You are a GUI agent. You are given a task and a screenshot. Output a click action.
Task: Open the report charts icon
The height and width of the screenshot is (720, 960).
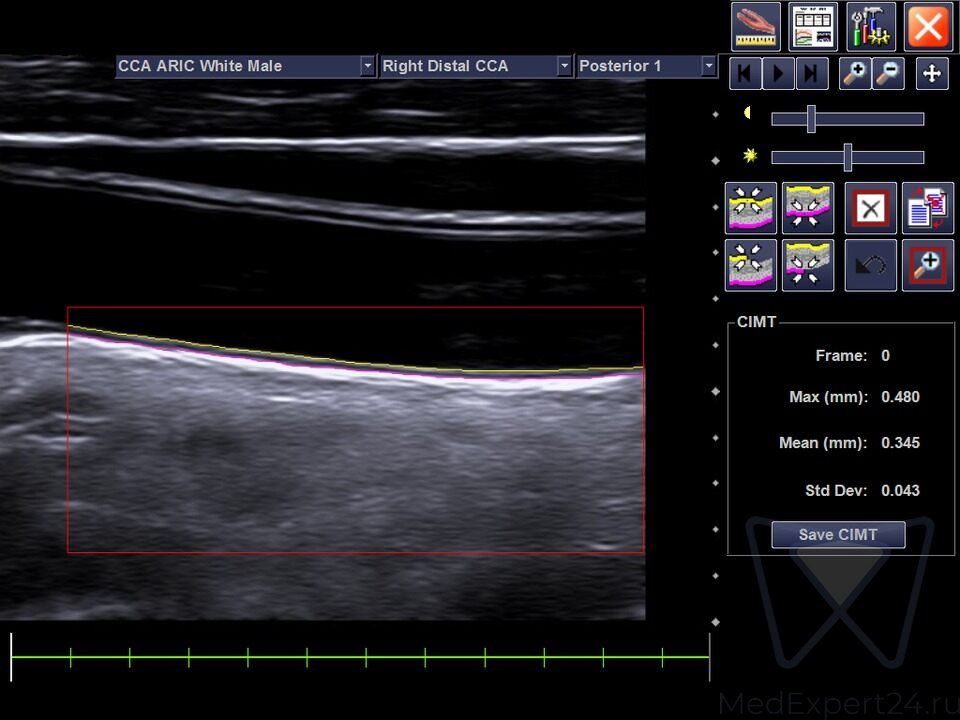813,27
